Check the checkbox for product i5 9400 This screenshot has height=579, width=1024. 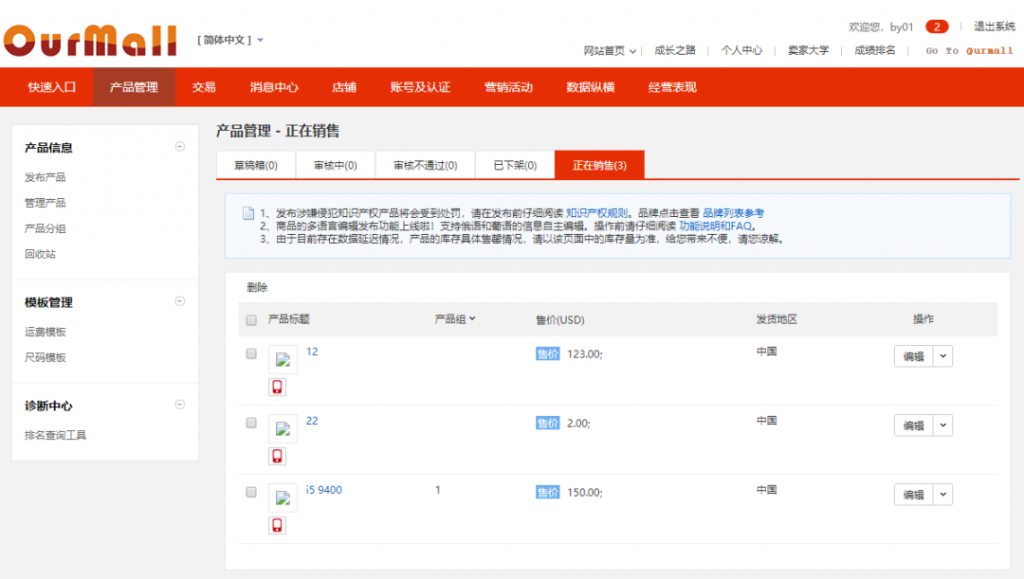click(x=251, y=491)
